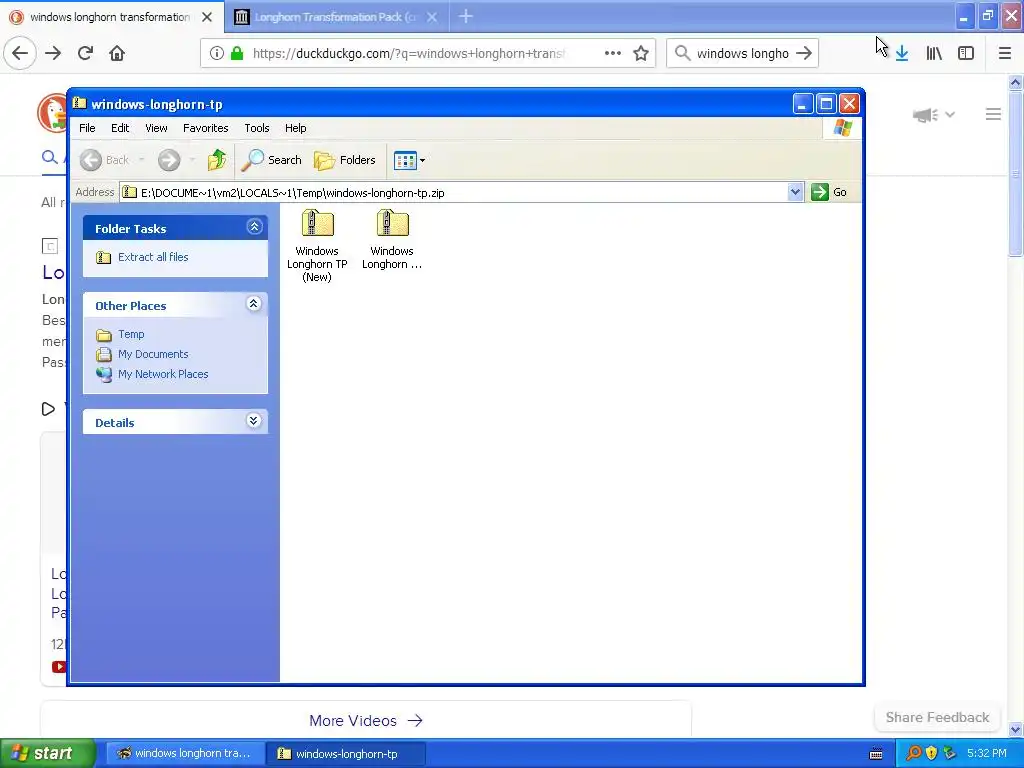Click the magnifier tray icon in system tray
Viewport: 1024px width, 768px height.
913,753
